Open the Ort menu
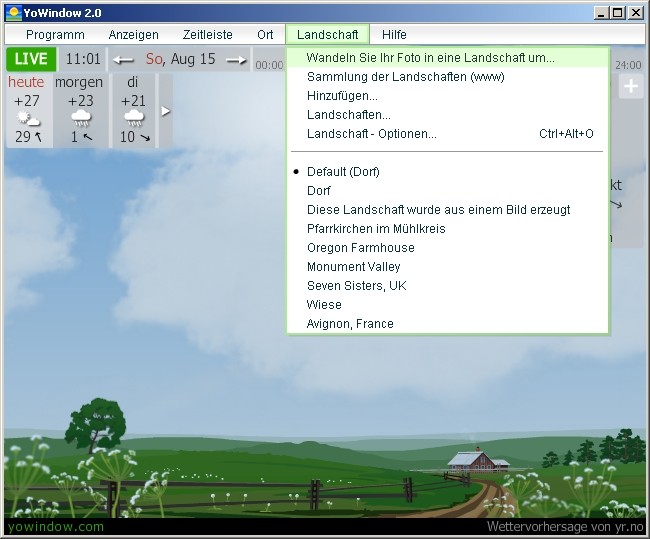This screenshot has height=539, width=650. (x=265, y=35)
